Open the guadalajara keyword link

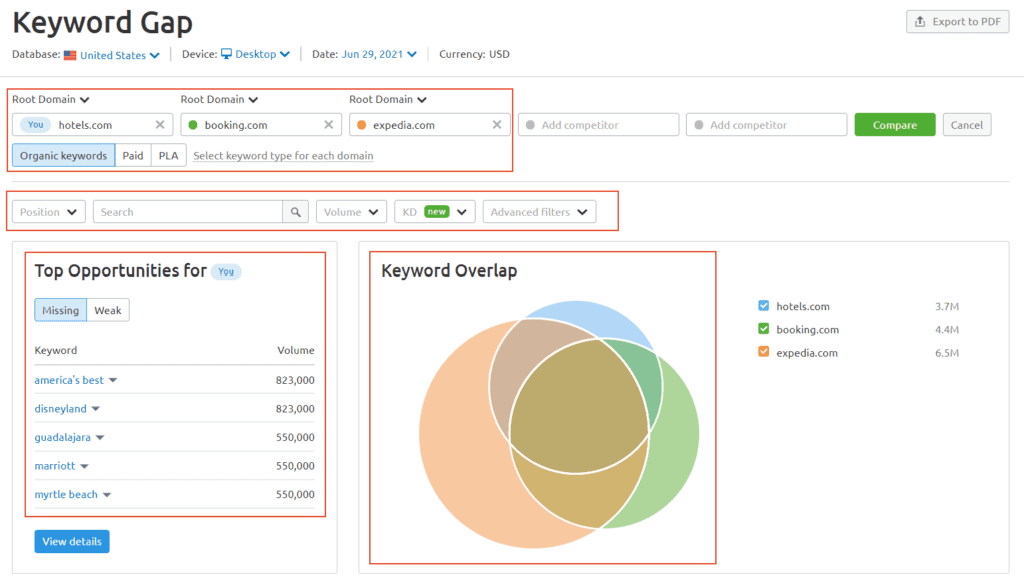click(63, 437)
